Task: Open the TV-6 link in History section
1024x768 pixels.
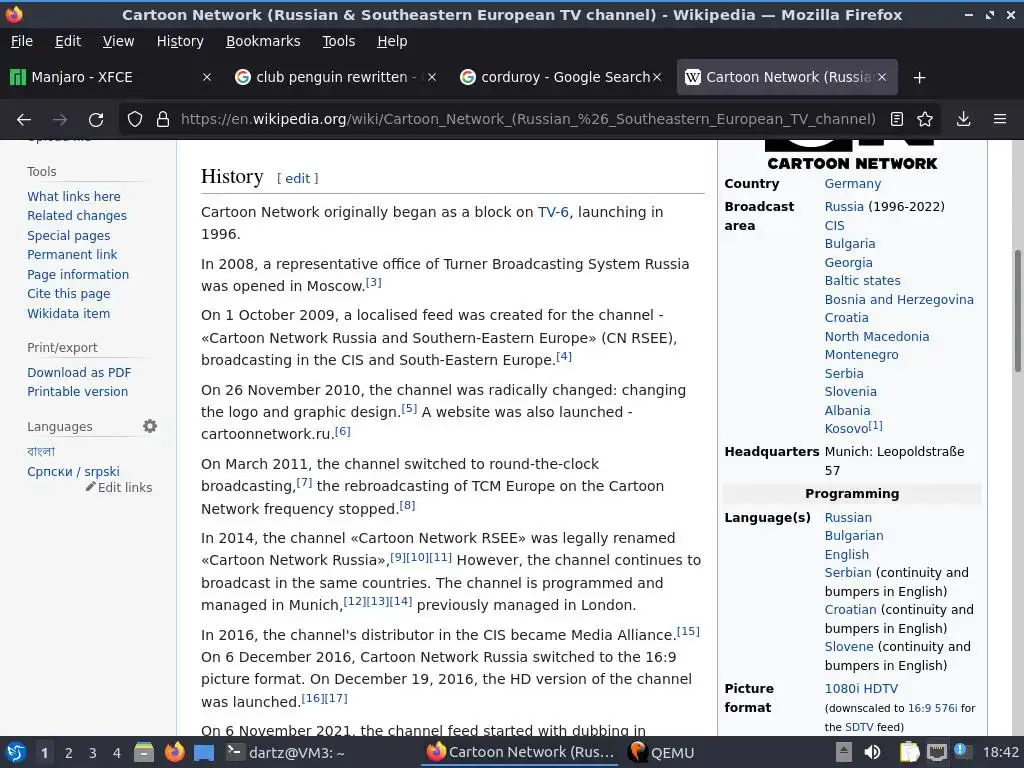Action: click(x=552, y=212)
